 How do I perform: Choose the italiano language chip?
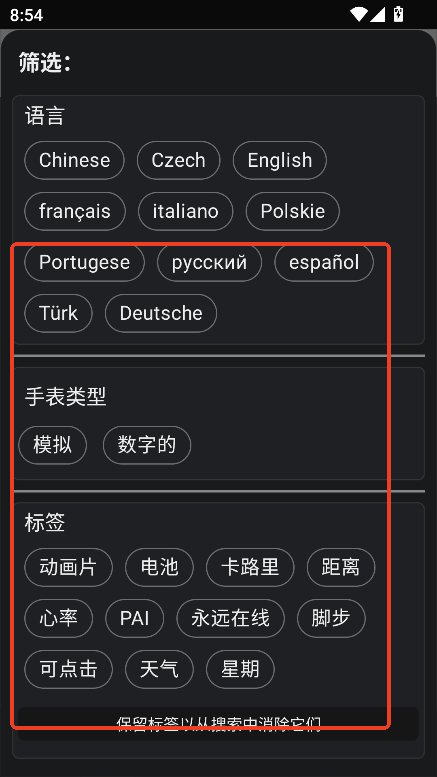click(185, 211)
